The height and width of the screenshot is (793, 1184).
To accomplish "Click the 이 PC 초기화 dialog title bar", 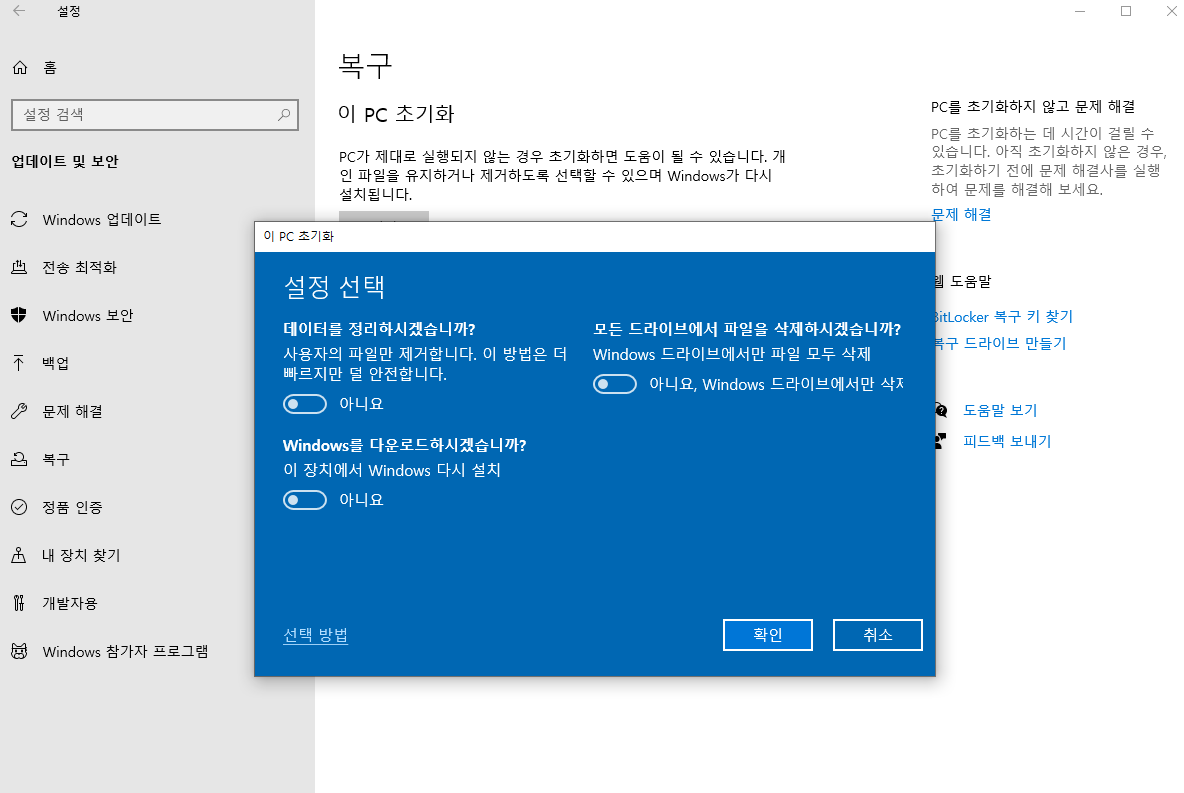I will pos(595,236).
